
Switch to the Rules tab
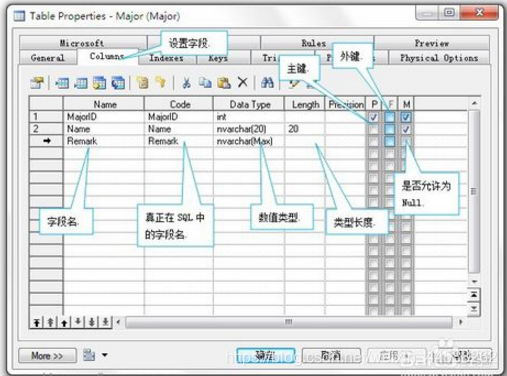(314, 43)
